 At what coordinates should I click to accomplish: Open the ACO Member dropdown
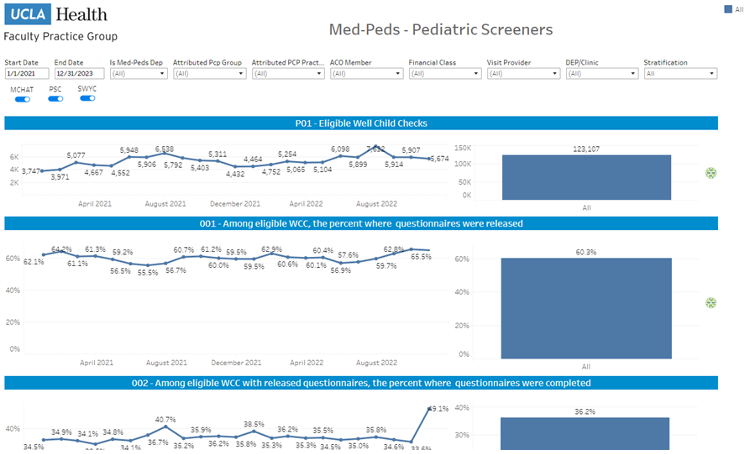tap(366, 74)
